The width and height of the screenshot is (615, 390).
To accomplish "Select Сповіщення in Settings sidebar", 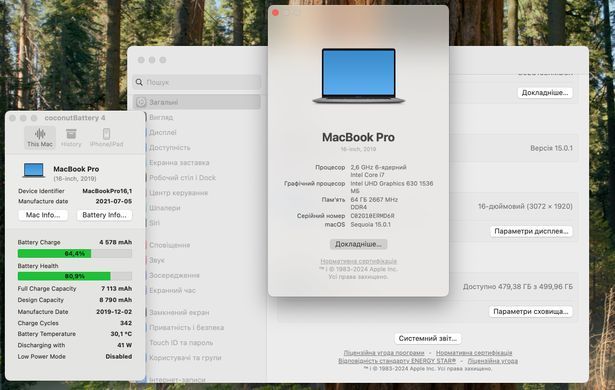I will click(169, 245).
